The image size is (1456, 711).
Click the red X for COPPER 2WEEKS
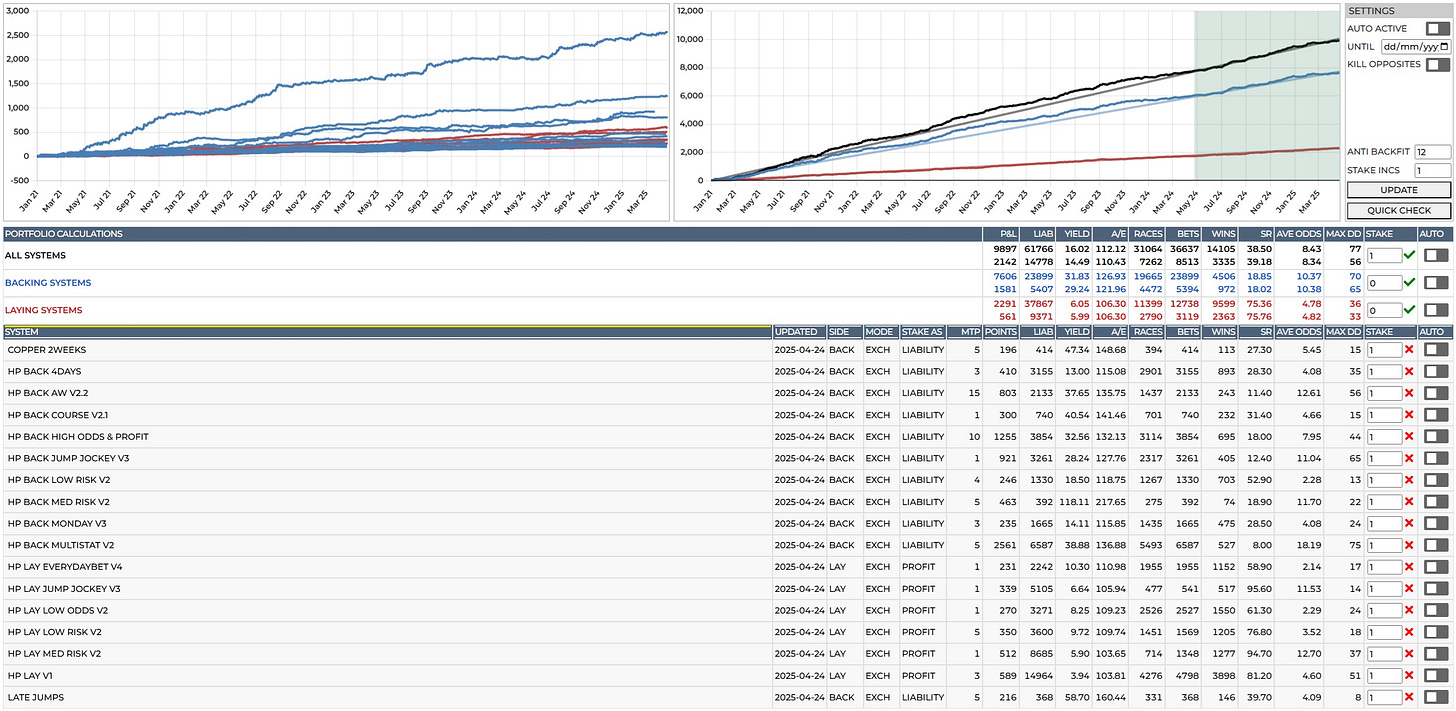click(x=1409, y=350)
